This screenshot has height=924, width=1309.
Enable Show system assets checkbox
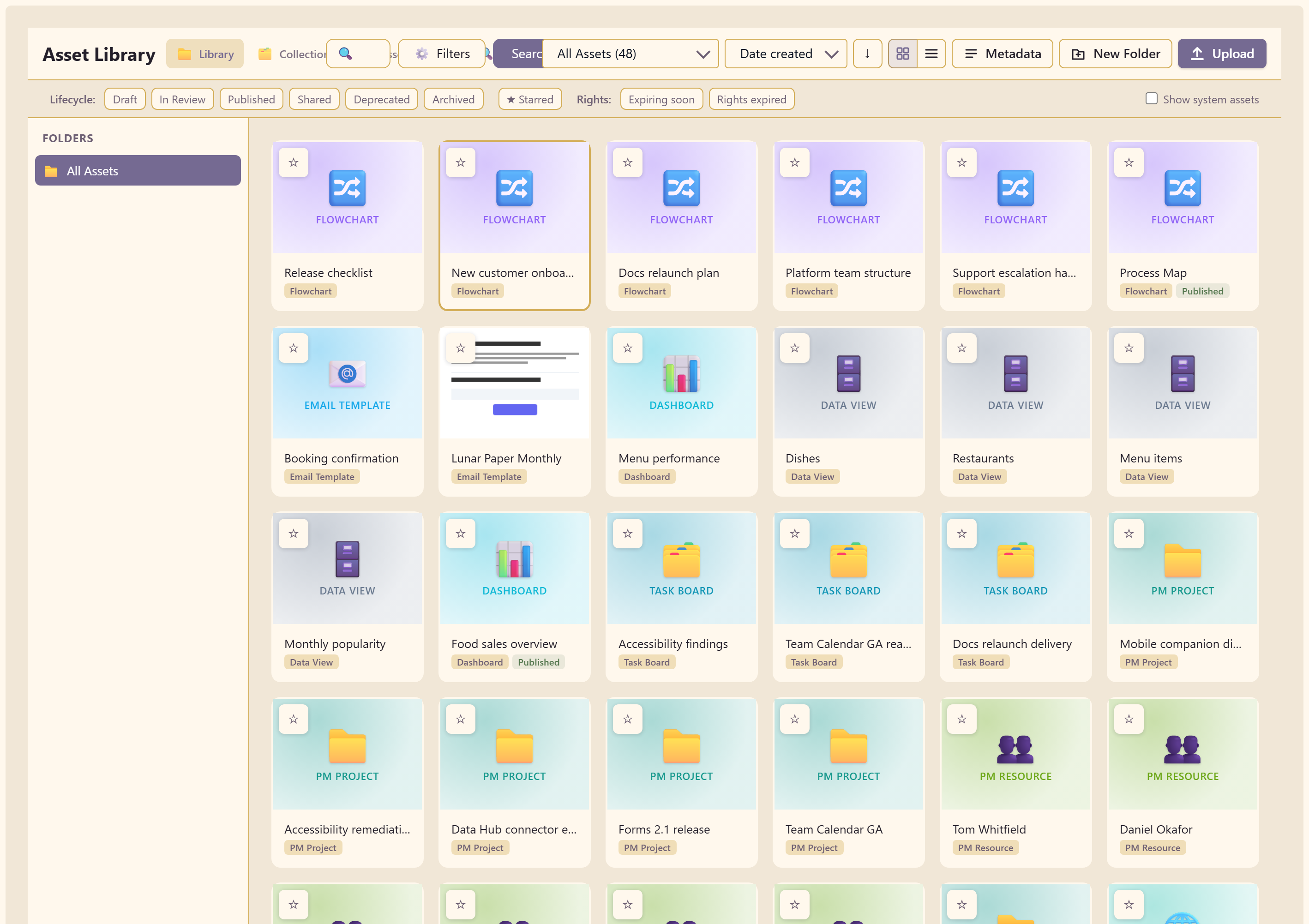point(1151,99)
